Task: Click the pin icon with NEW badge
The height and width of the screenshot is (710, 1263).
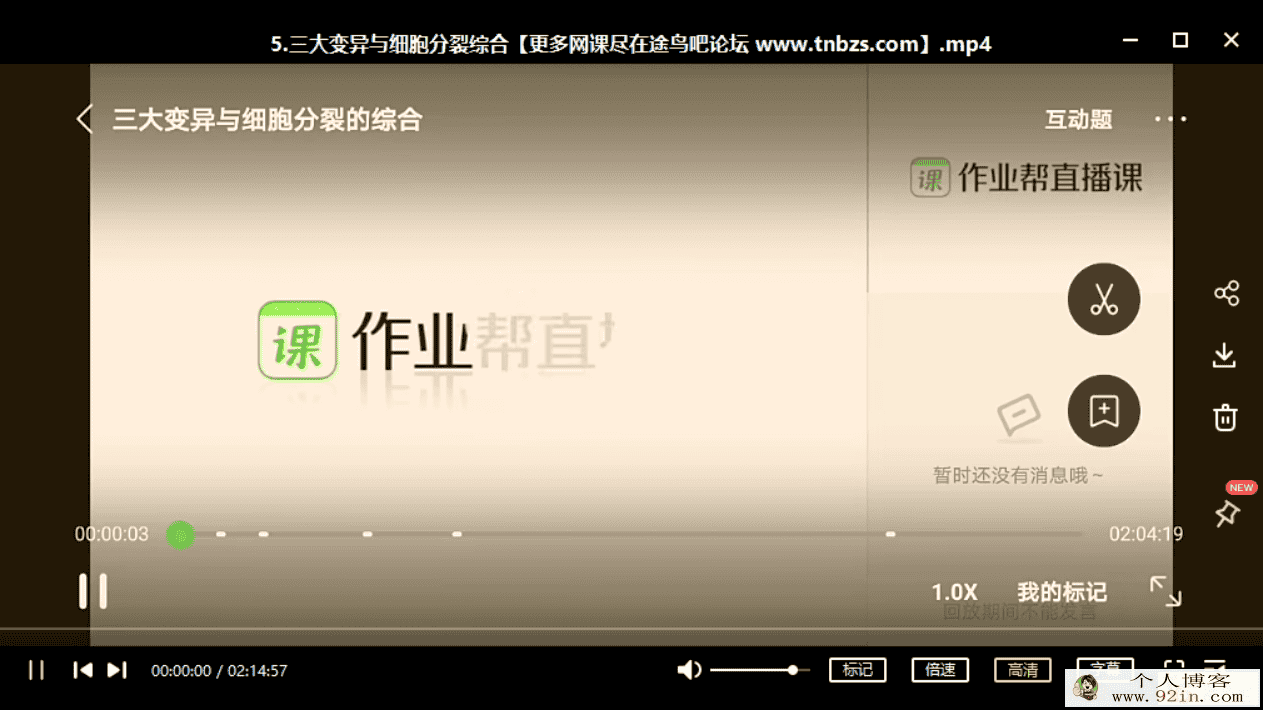Action: click(1227, 514)
